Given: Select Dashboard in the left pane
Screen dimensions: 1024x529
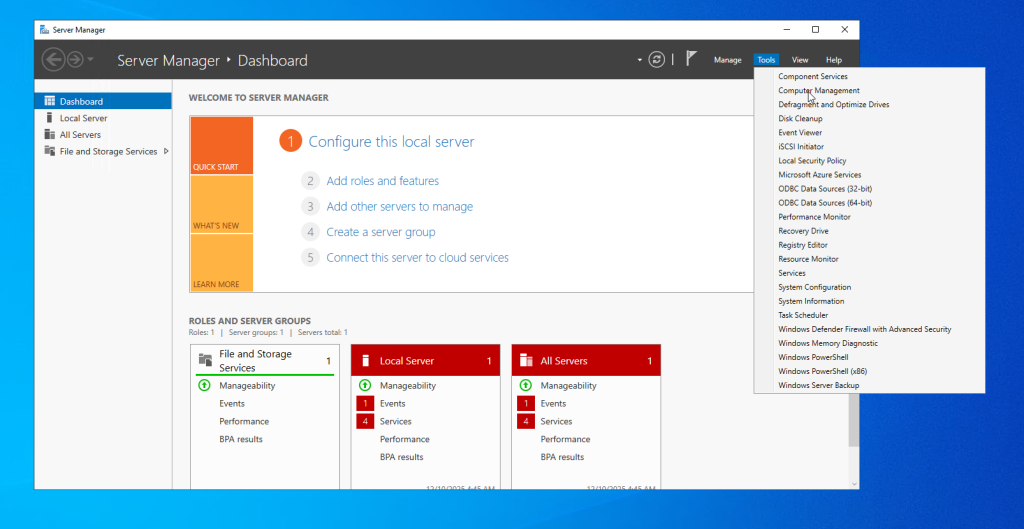Looking at the screenshot, I should (103, 101).
